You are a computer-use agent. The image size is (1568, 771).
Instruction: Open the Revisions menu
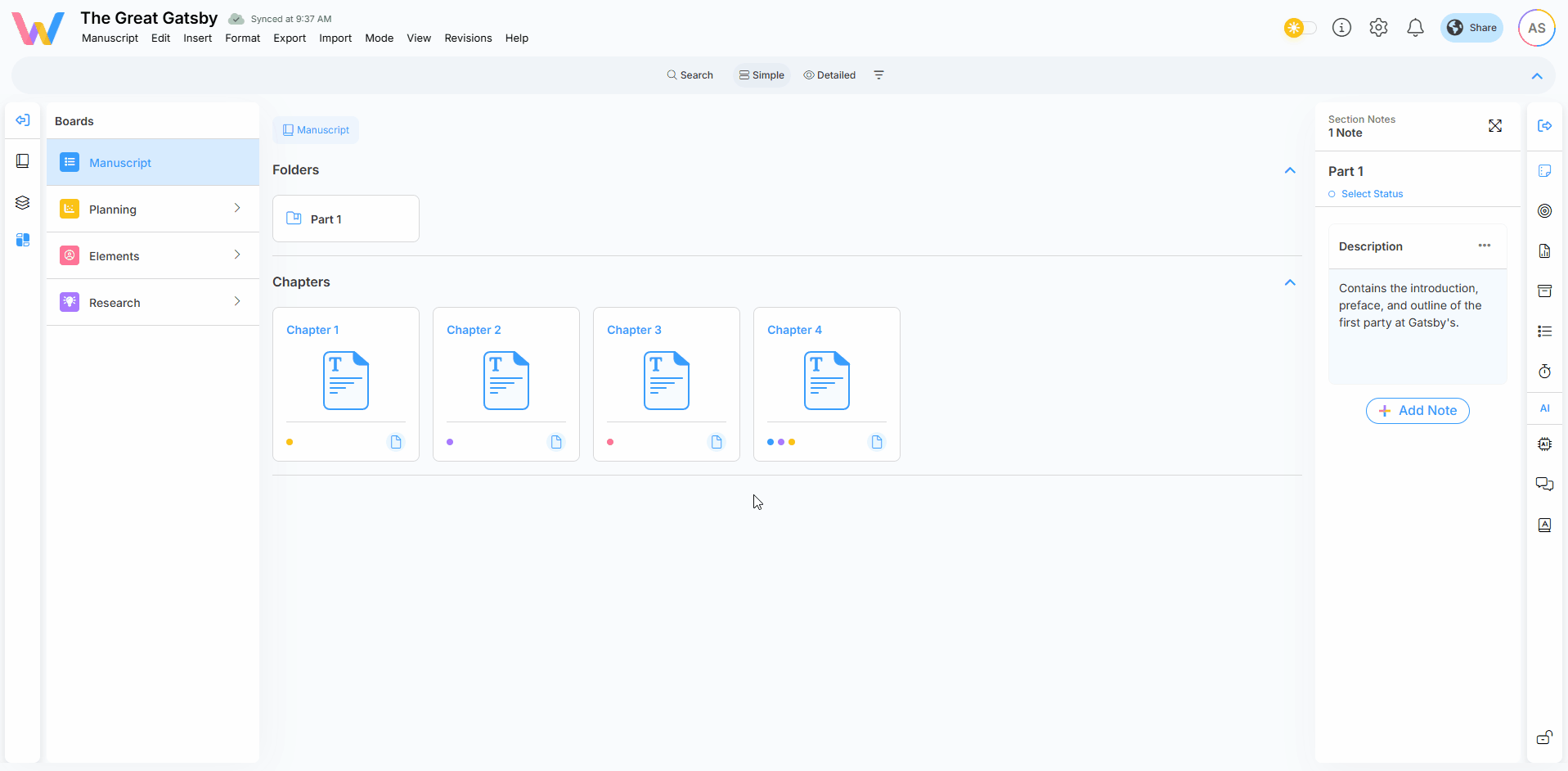pos(468,38)
